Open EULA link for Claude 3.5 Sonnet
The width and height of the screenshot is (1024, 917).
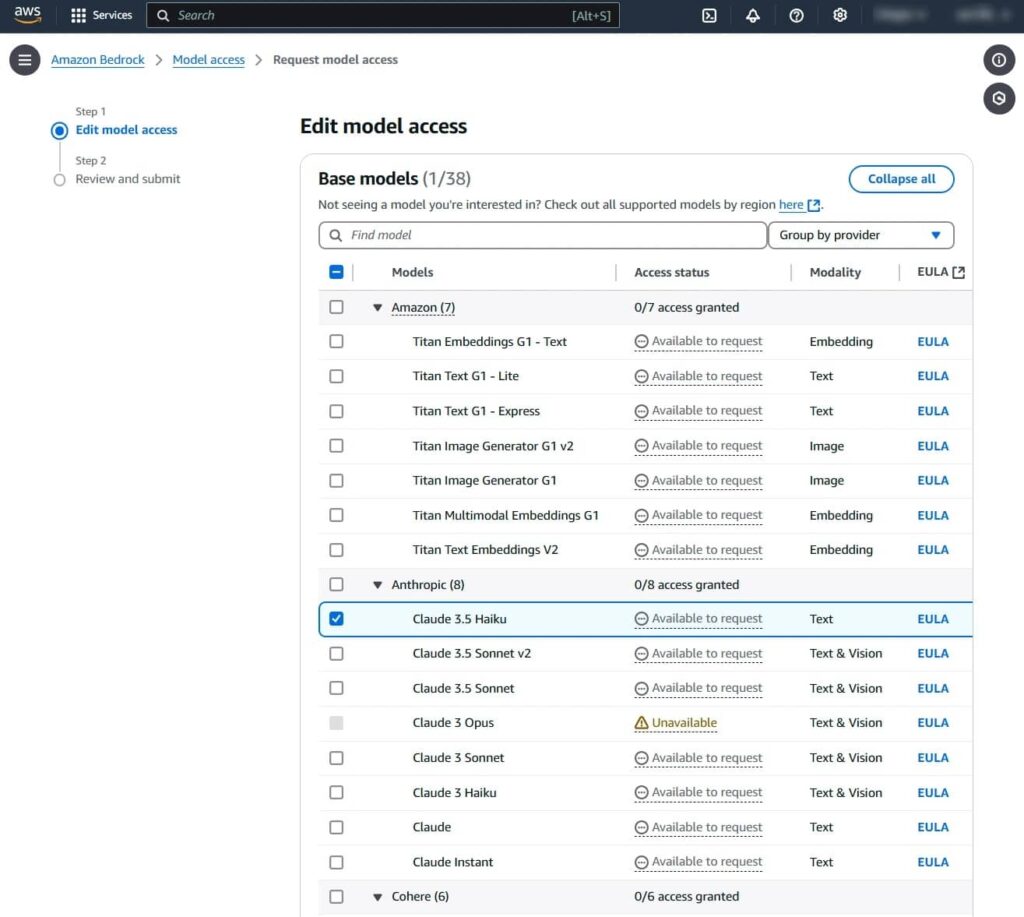click(932, 688)
